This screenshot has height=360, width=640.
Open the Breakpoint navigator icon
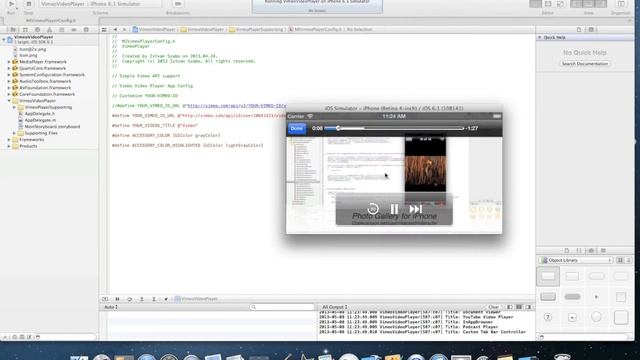point(74,30)
